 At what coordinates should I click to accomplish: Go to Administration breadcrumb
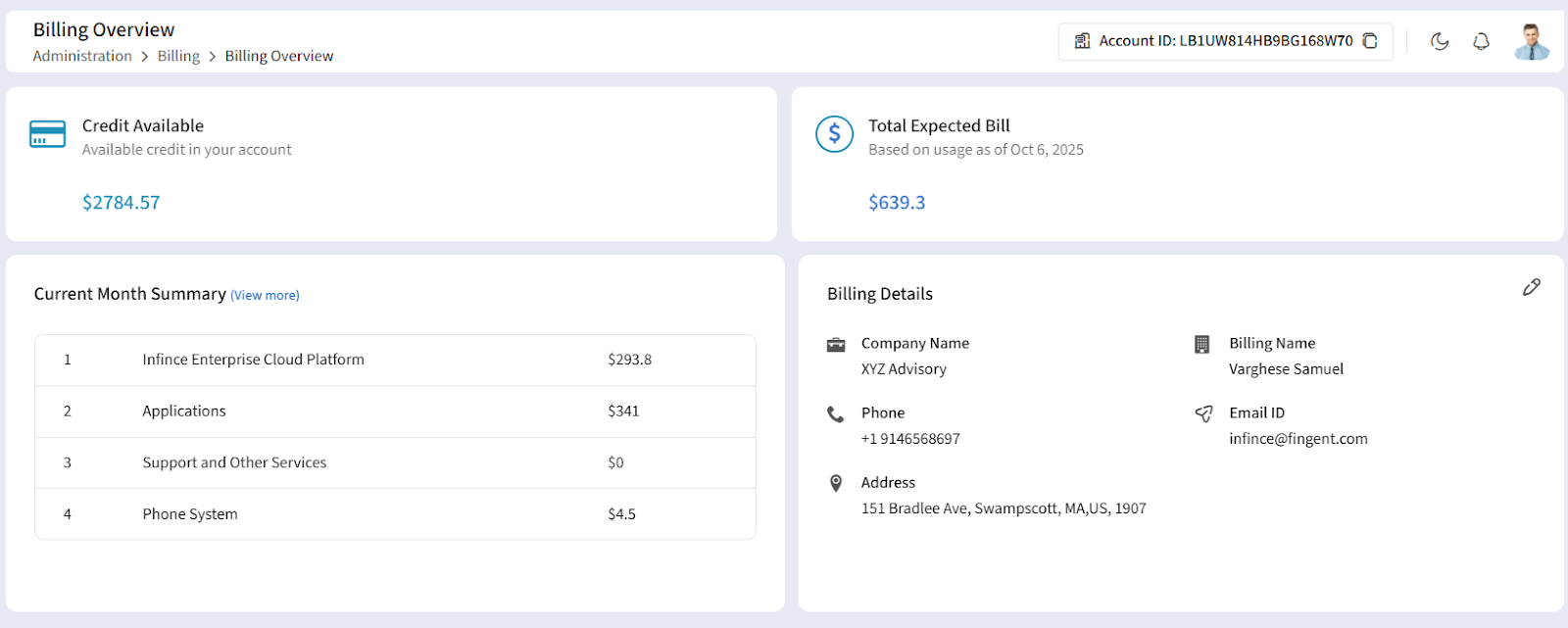(82, 57)
